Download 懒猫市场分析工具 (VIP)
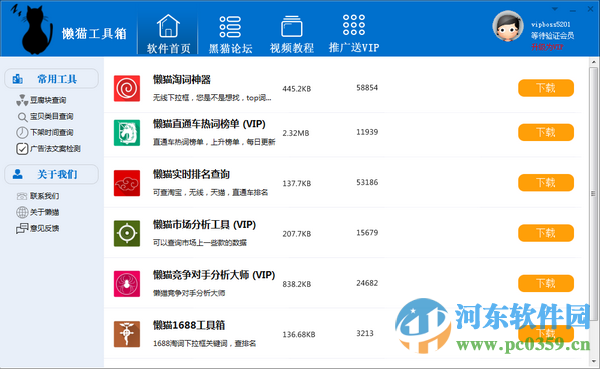This screenshot has height=369, width=600. click(x=546, y=233)
